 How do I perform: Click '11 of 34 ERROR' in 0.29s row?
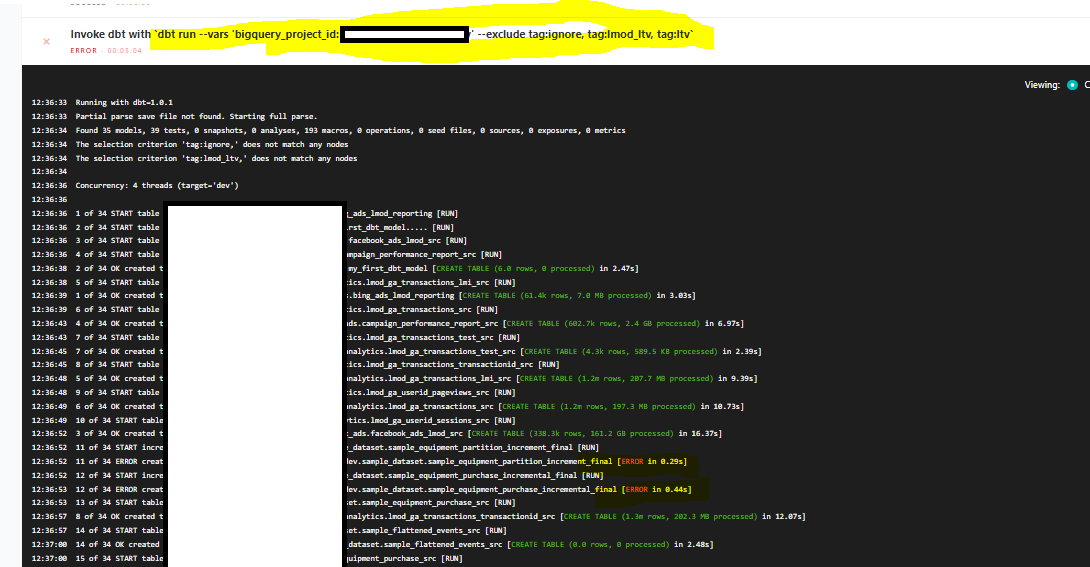pyautogui.click(x=359, y=461)
